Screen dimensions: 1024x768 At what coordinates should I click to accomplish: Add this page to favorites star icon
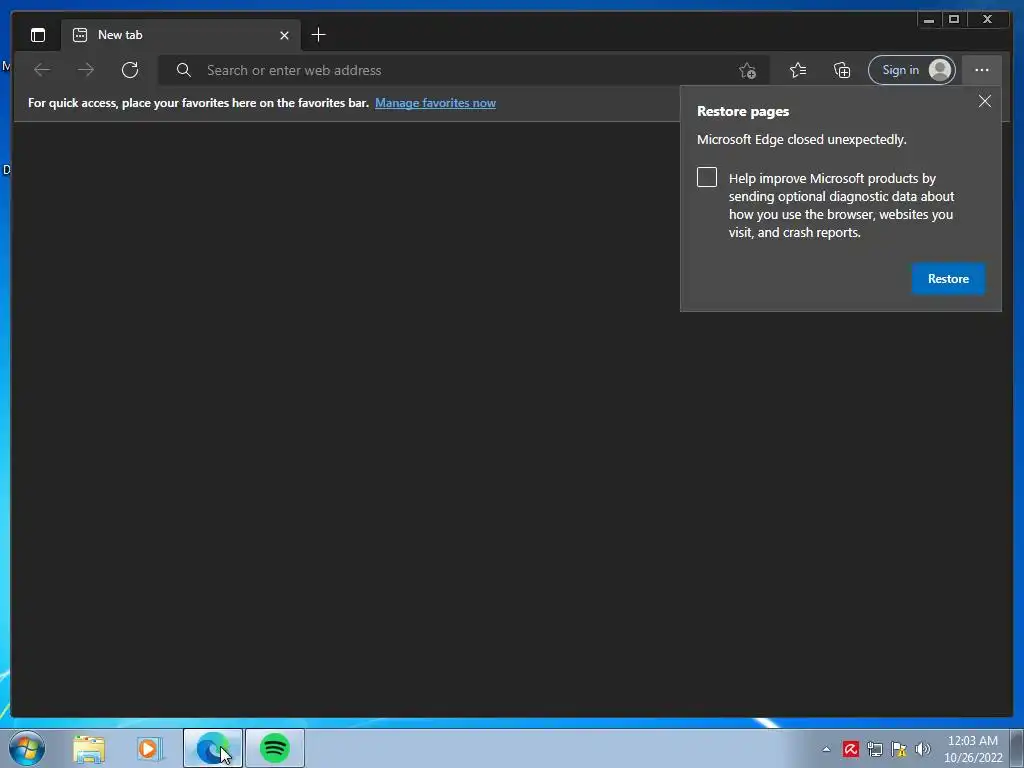(748, 70)
